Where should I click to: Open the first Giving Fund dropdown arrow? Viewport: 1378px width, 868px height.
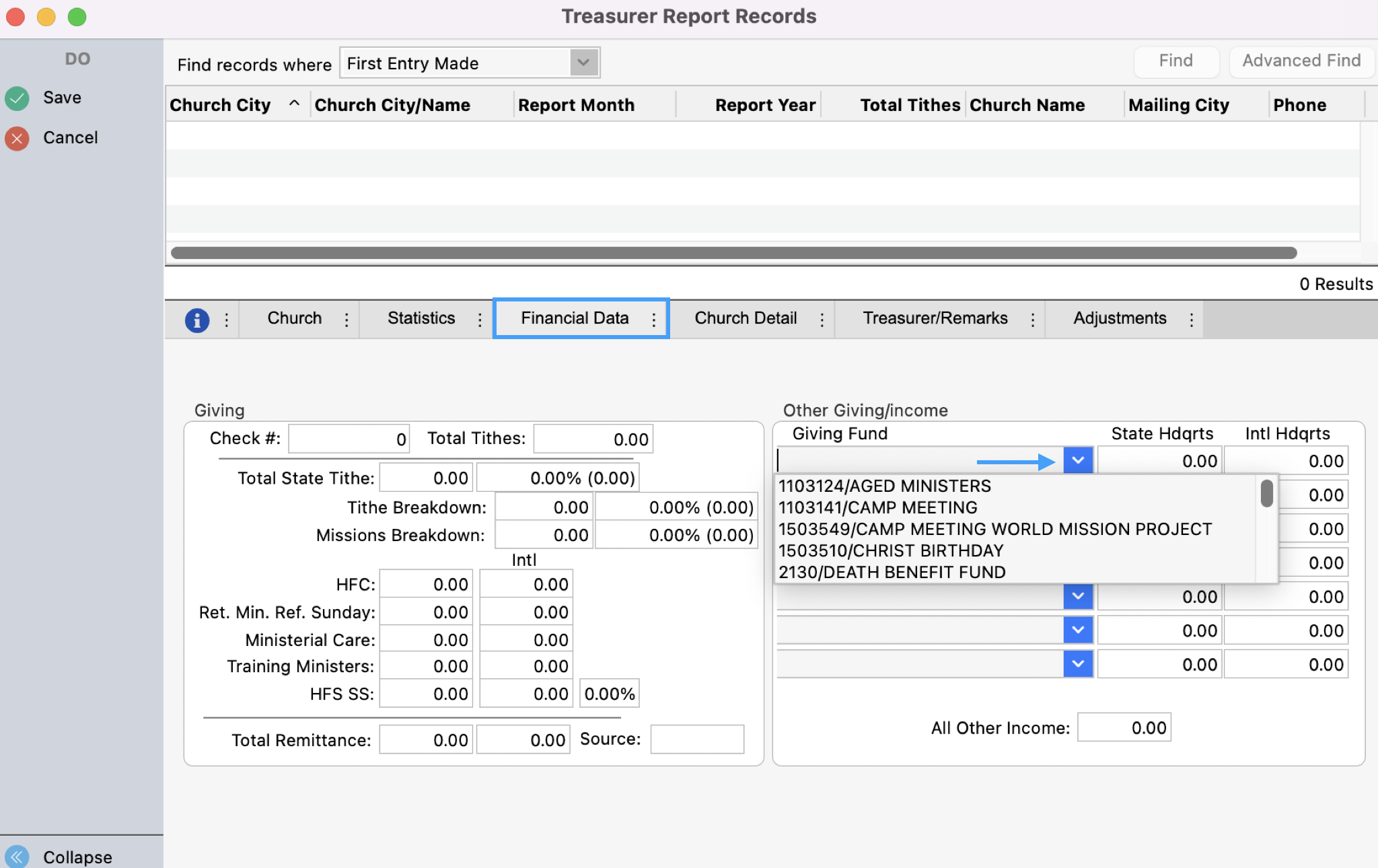tap(1077, 460)
